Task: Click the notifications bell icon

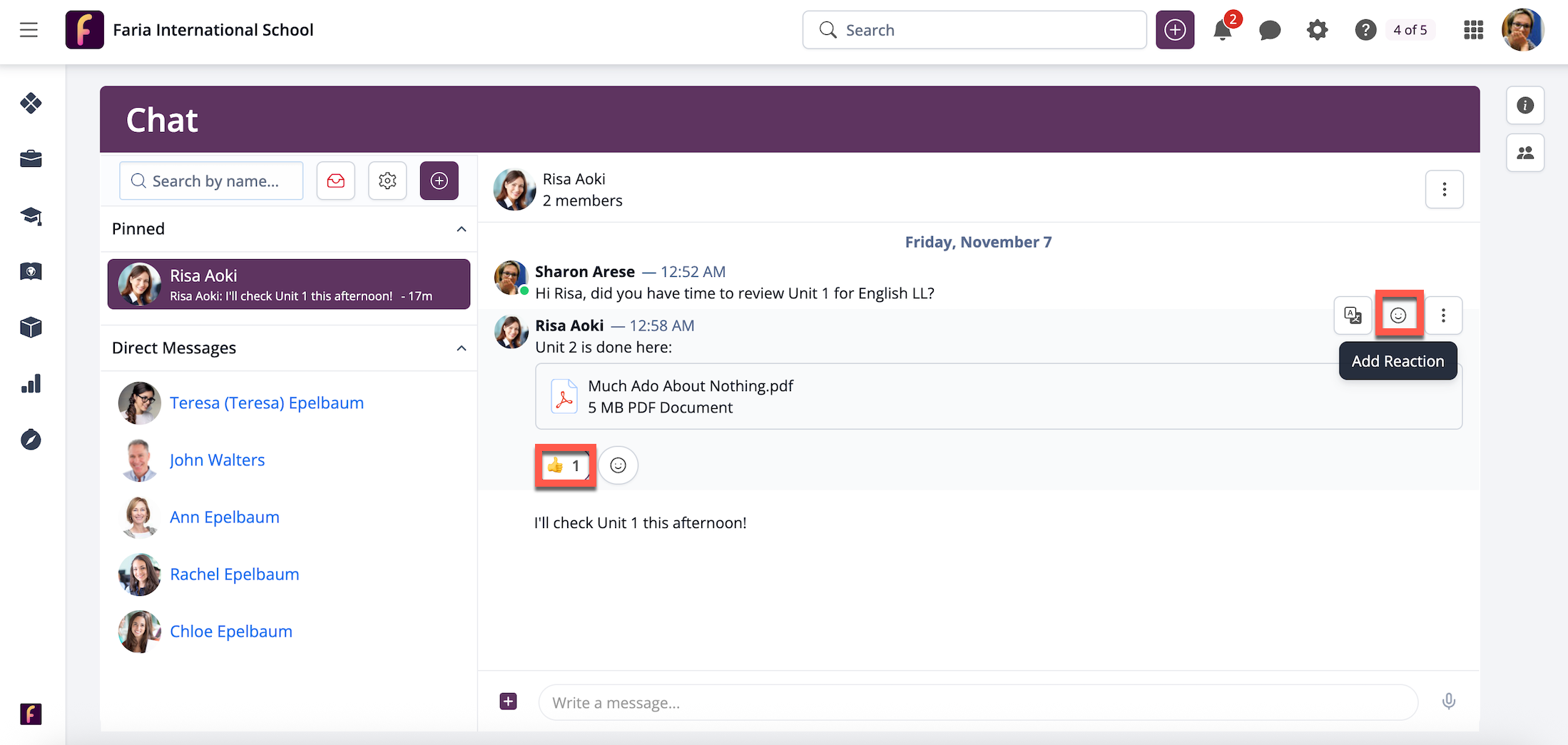Action: click(1222, 30)
